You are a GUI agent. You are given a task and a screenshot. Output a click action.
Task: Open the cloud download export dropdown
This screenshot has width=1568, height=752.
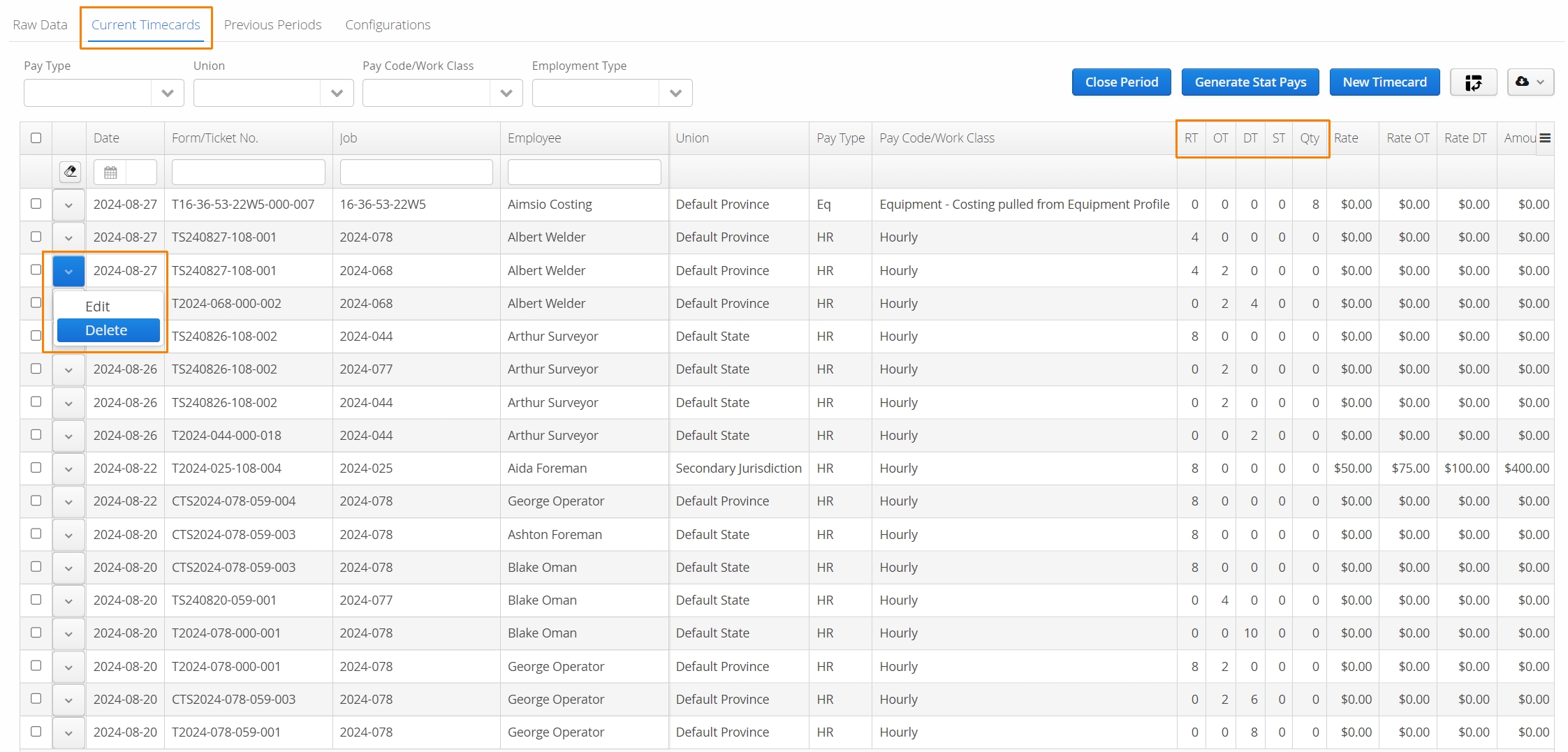(x=1530, y=82)
